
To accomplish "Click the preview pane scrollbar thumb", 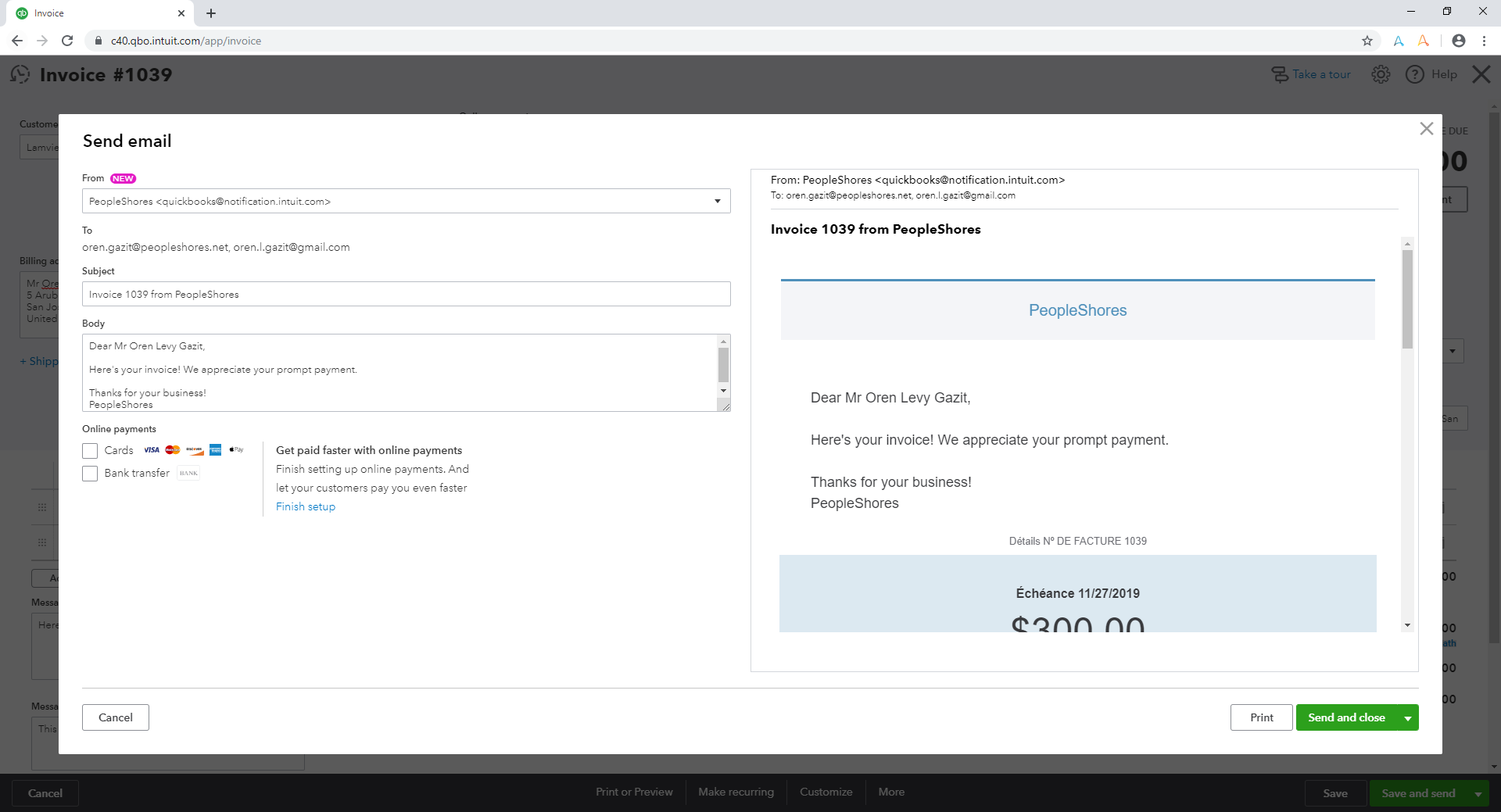I will (x=1407, y=299).
